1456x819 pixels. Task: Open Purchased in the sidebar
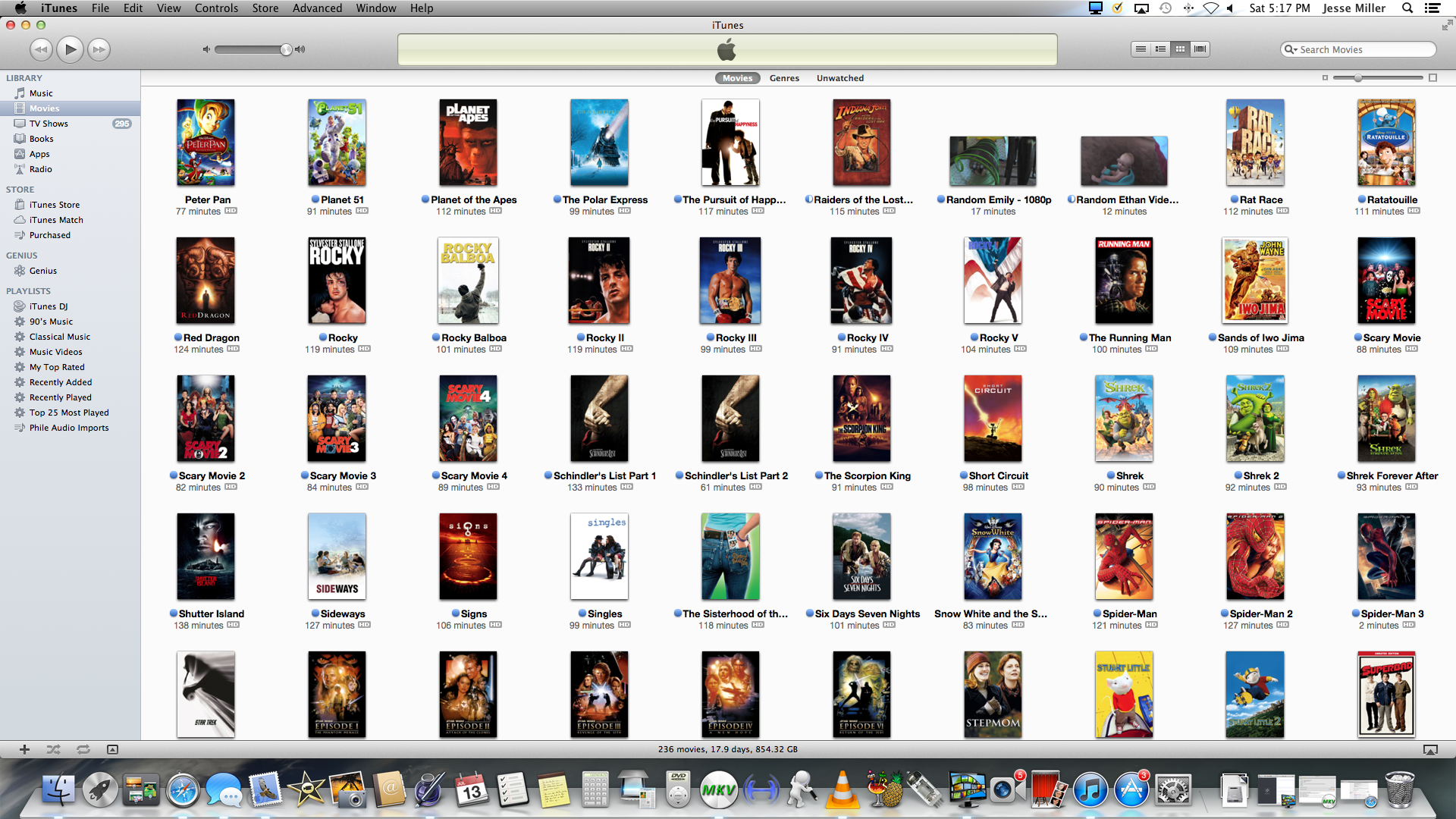tap(49, 235)
